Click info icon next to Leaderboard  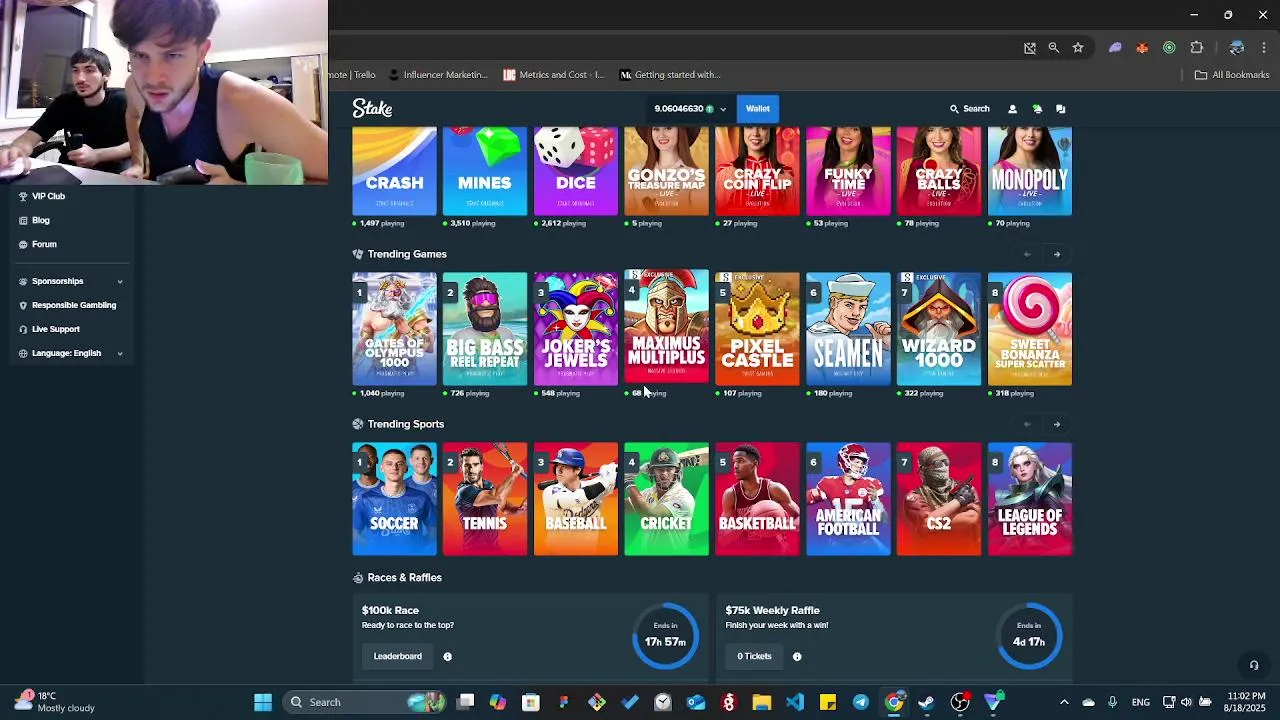pos(447,657)
